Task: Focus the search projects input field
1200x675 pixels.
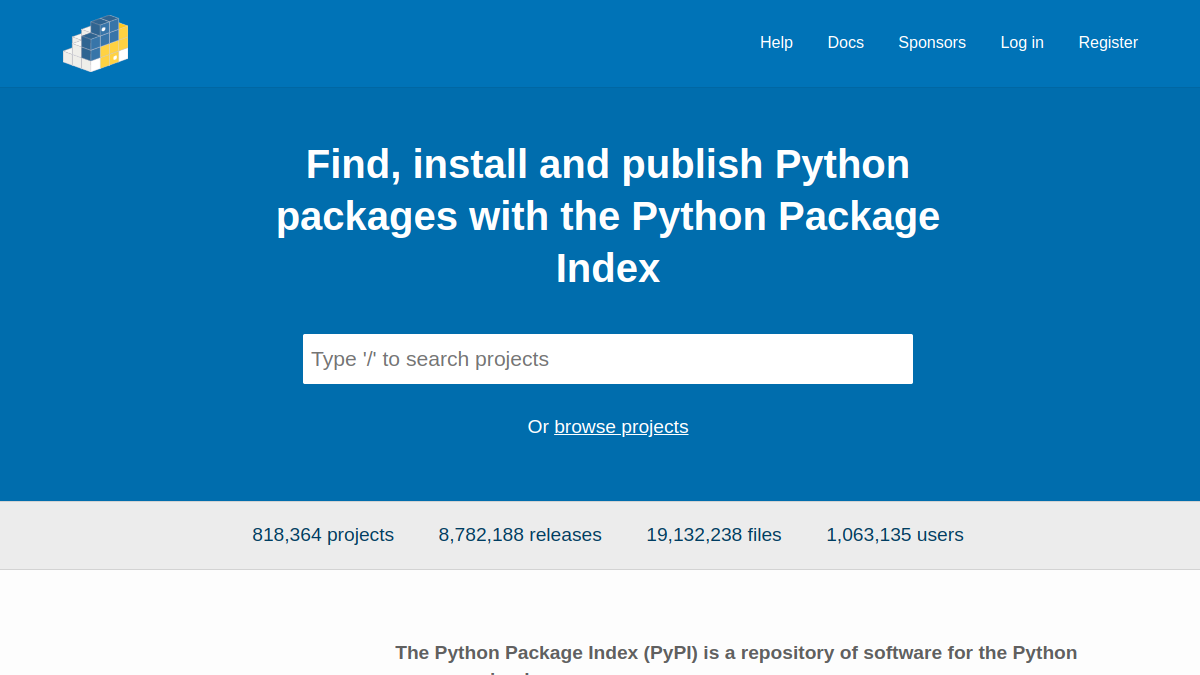Action: pyautogui.click(x=608, y=359)
